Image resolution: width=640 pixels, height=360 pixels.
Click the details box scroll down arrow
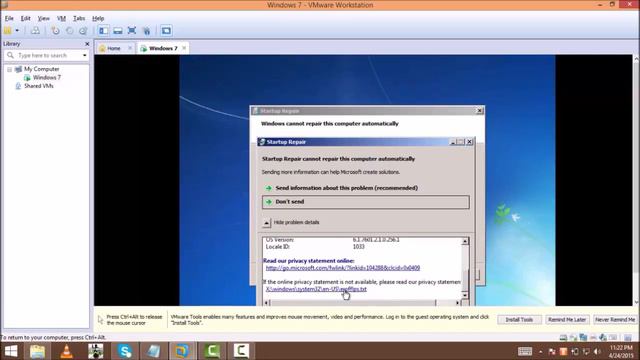[x=464, y=295]
